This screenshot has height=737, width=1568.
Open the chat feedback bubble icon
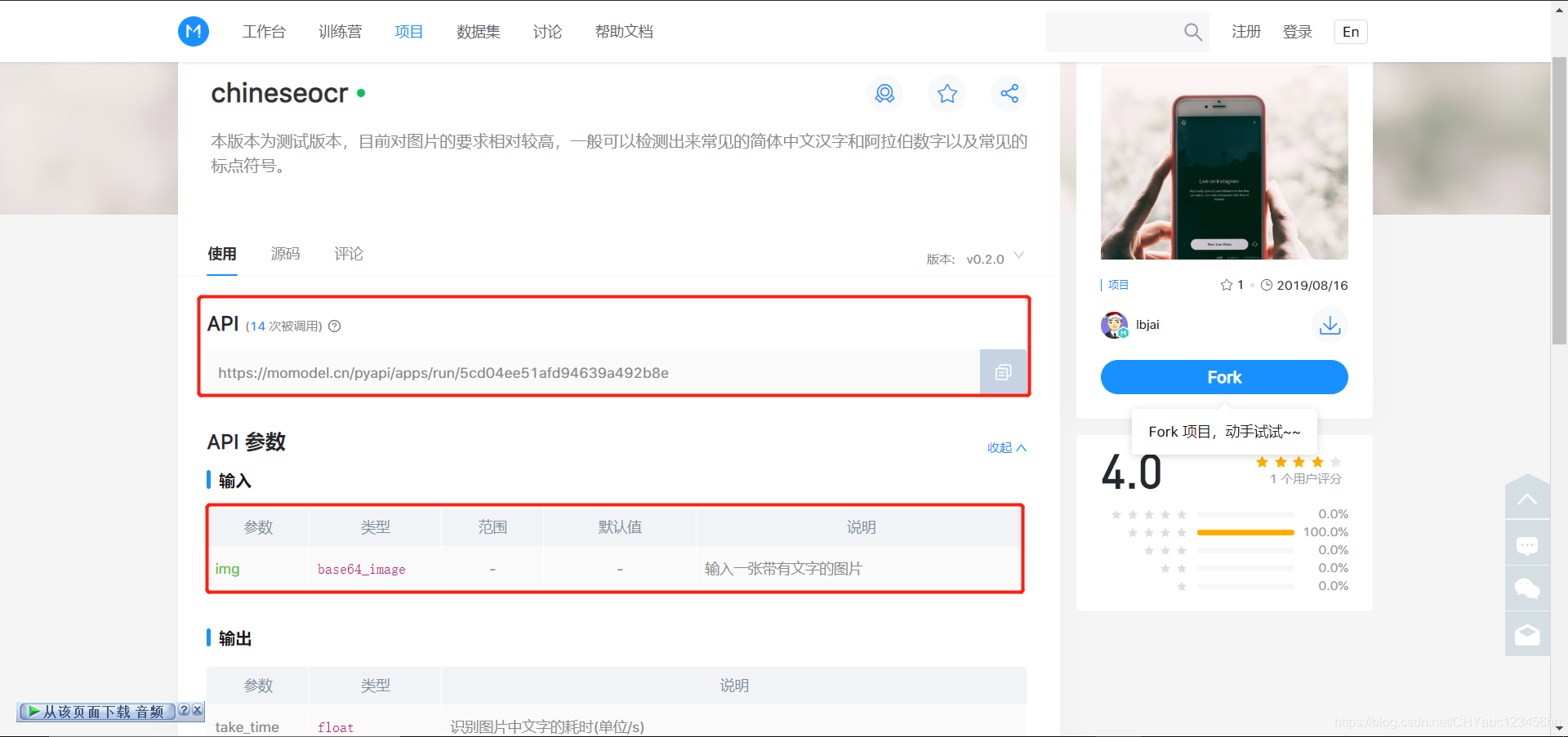1527,545
